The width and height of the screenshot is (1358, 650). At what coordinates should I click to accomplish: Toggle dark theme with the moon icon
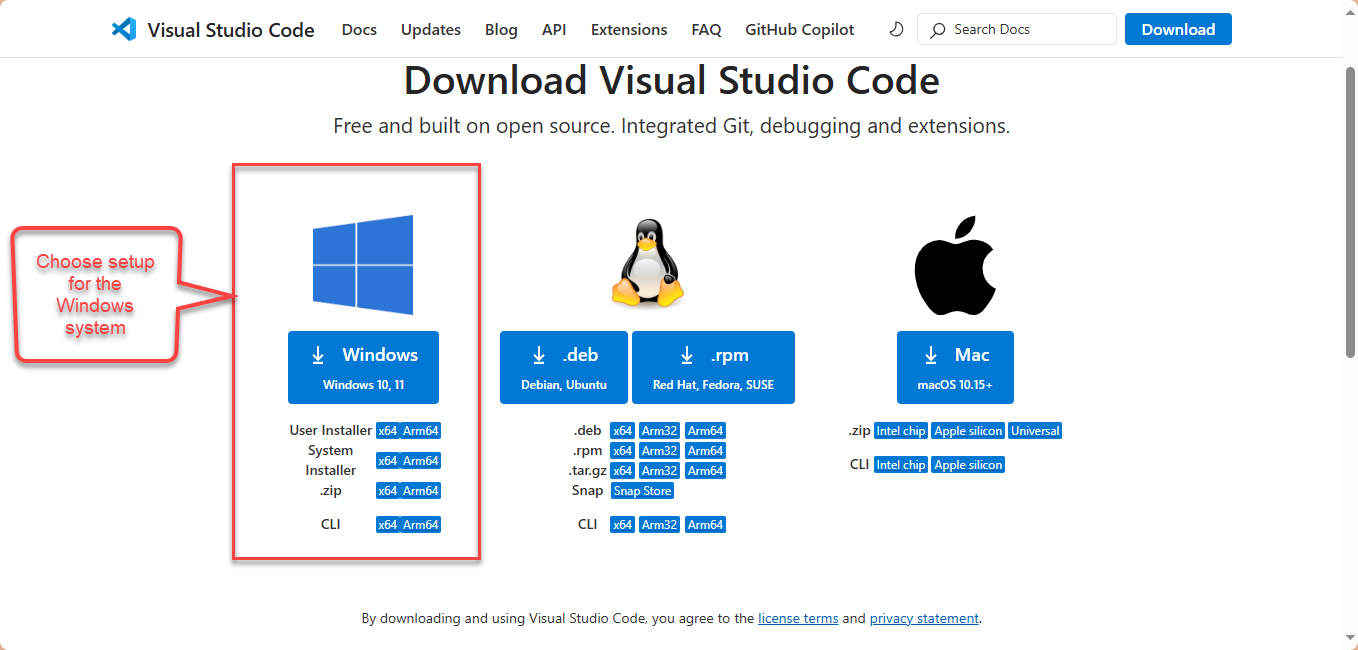coord(895,29)
